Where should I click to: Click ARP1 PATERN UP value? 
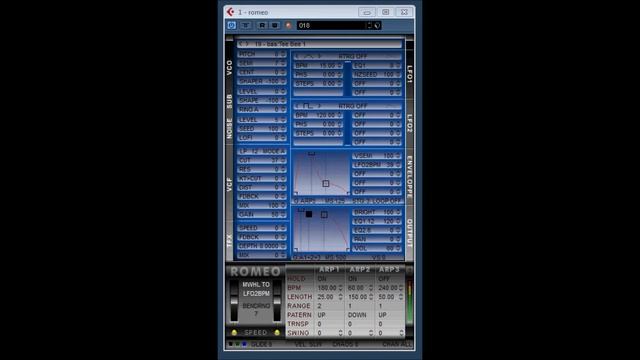click(x=322, y=315)
